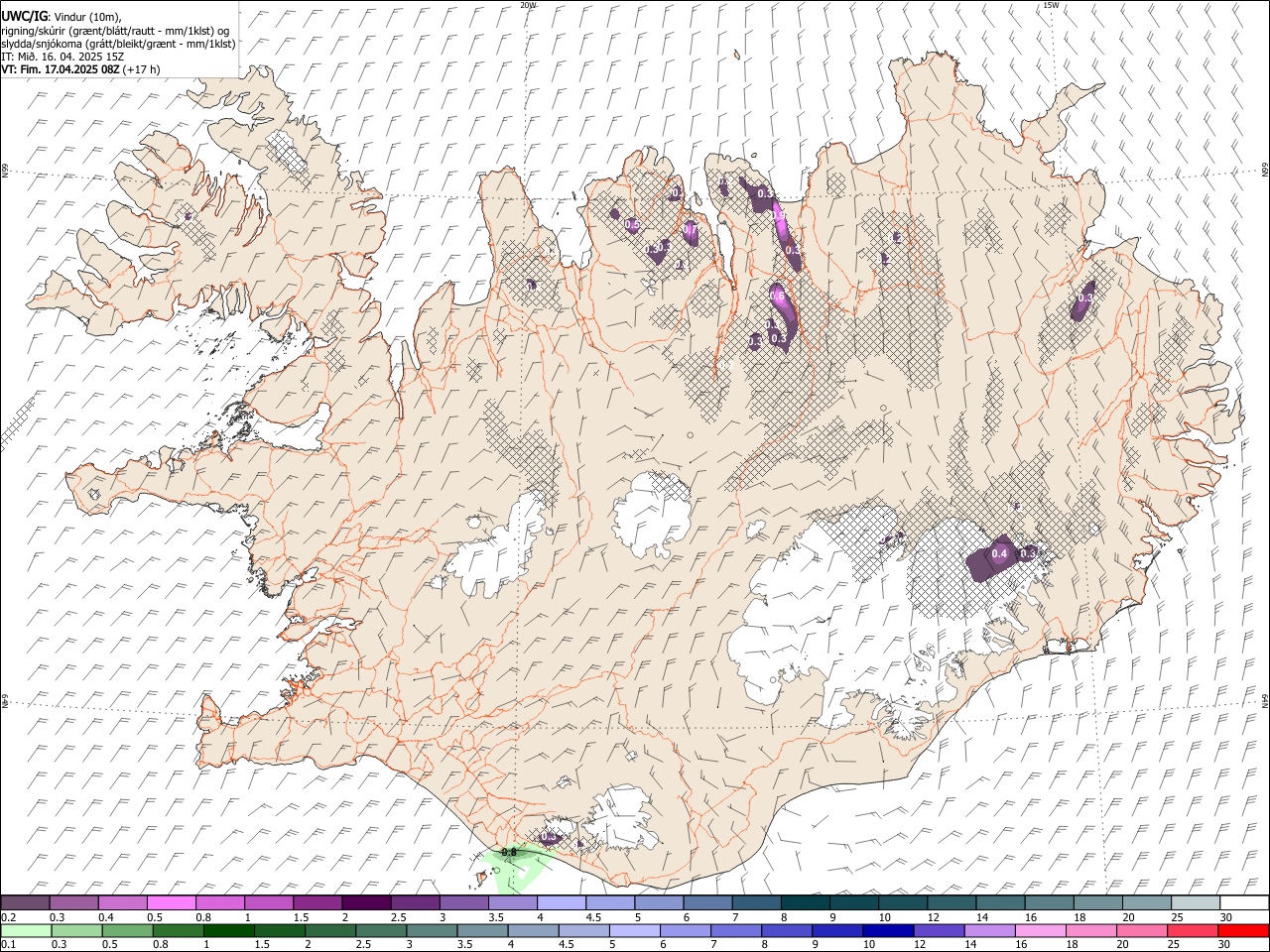
Task: Select the bright red swatch labeled 30
Action: (x=1243, y=930)
